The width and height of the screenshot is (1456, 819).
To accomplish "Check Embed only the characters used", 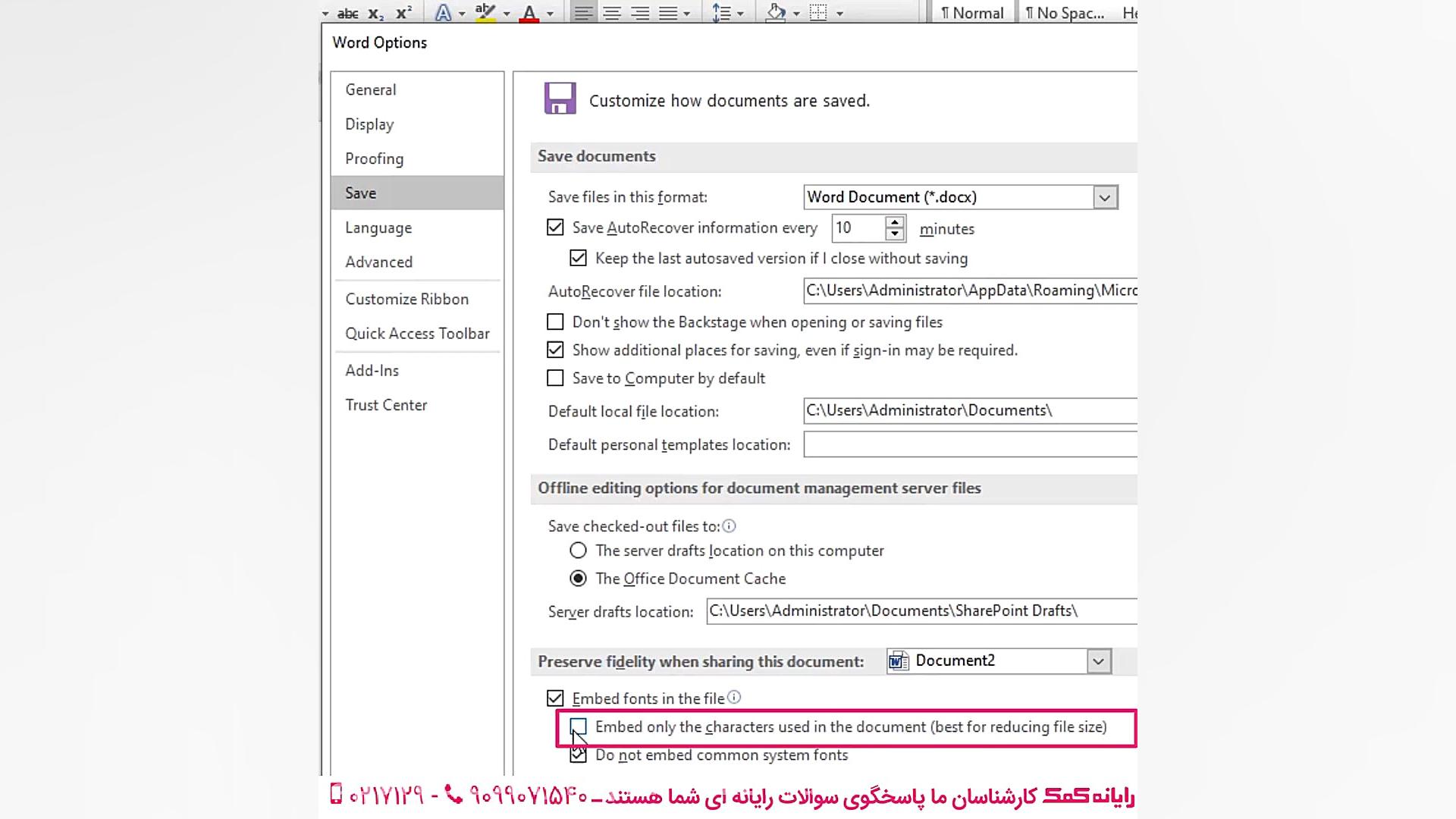I will tap(578, 726).
